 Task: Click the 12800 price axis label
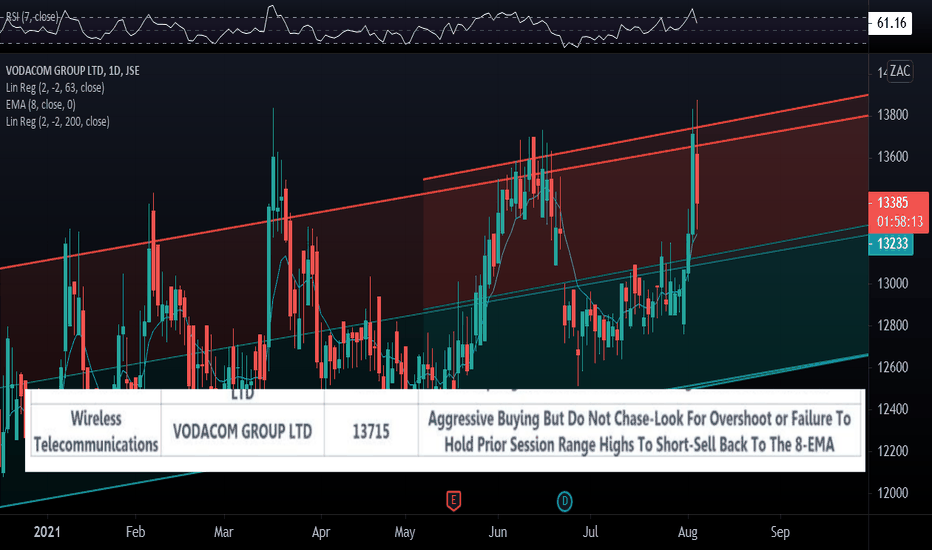point(893,325)
